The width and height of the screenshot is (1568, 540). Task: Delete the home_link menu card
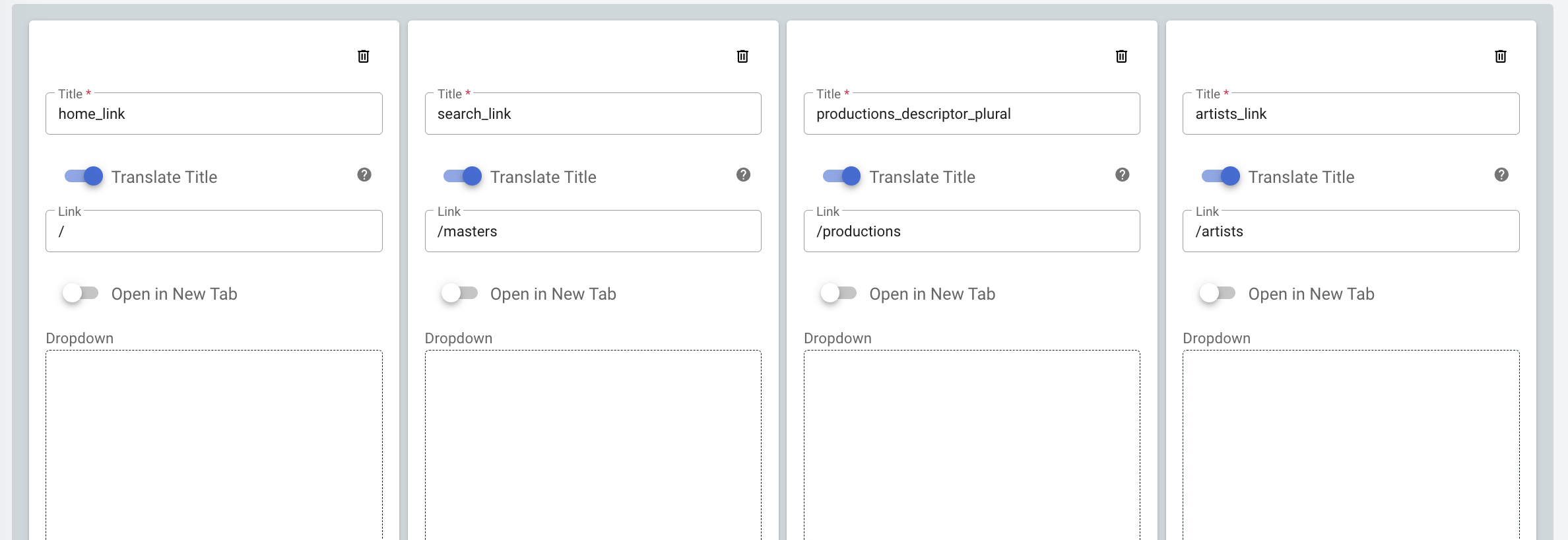click(x=364, y=56)
